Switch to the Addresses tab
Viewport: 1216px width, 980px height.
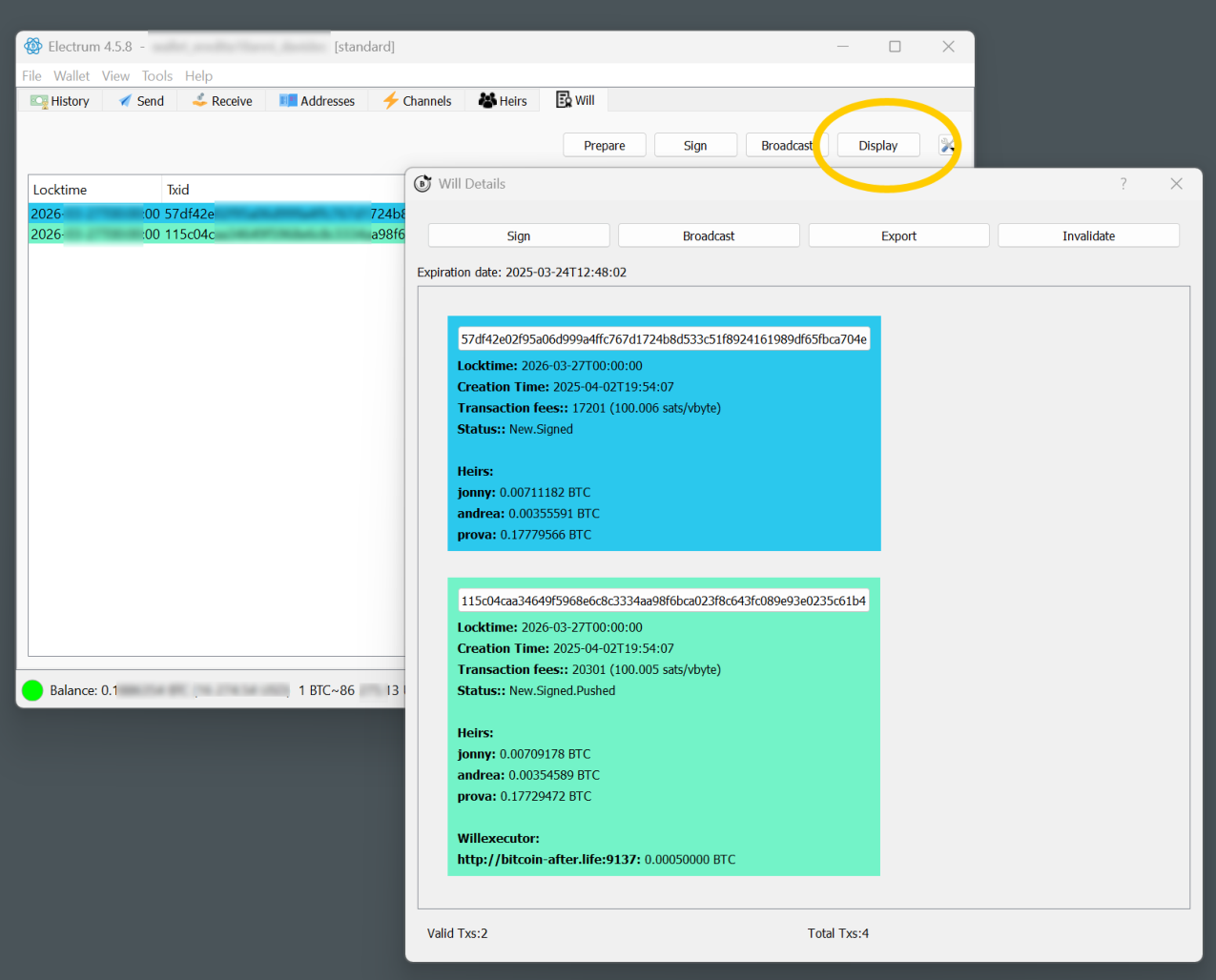point(317,100)
